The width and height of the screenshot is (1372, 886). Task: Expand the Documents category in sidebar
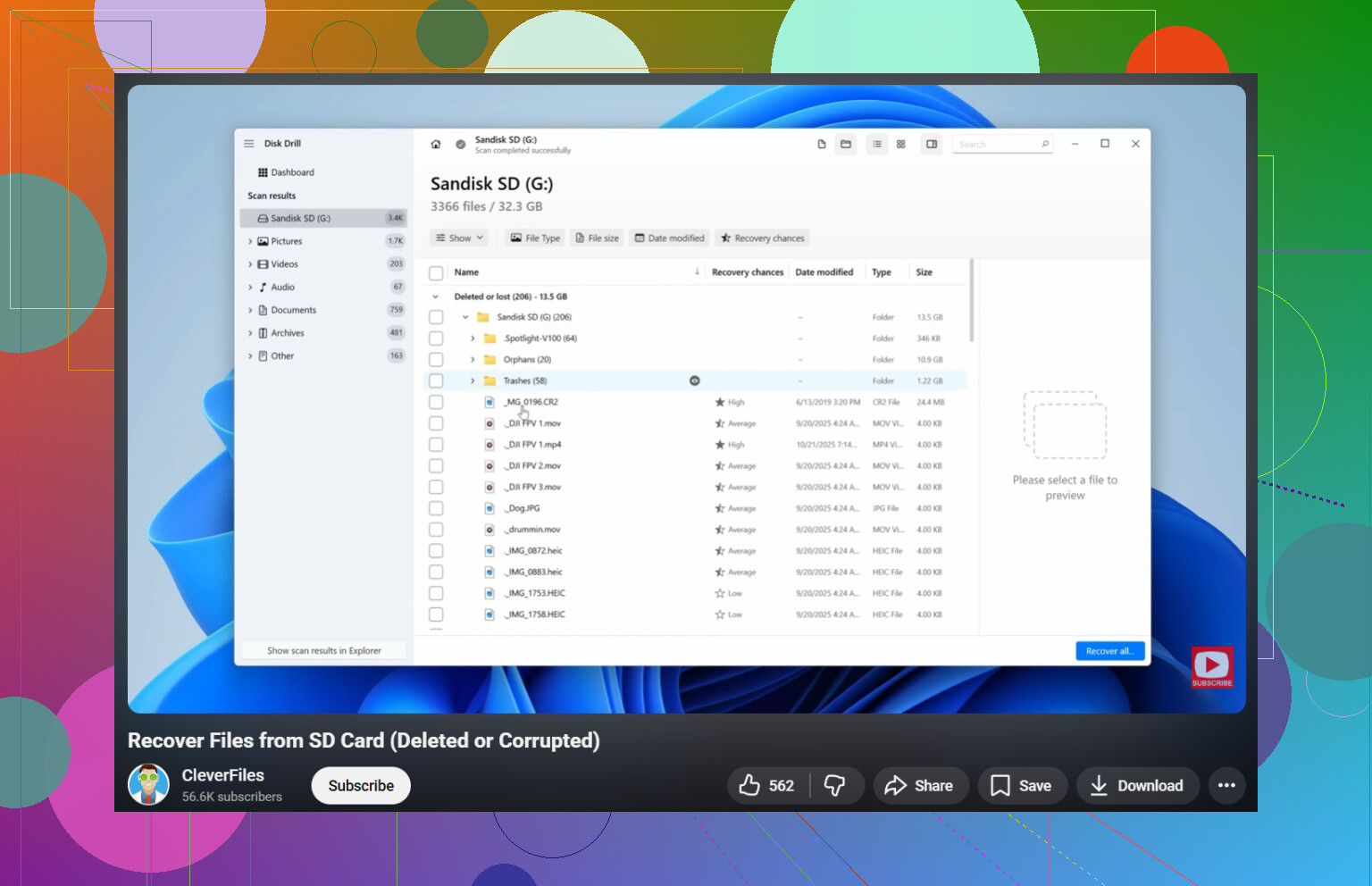(x=250, y=310)
